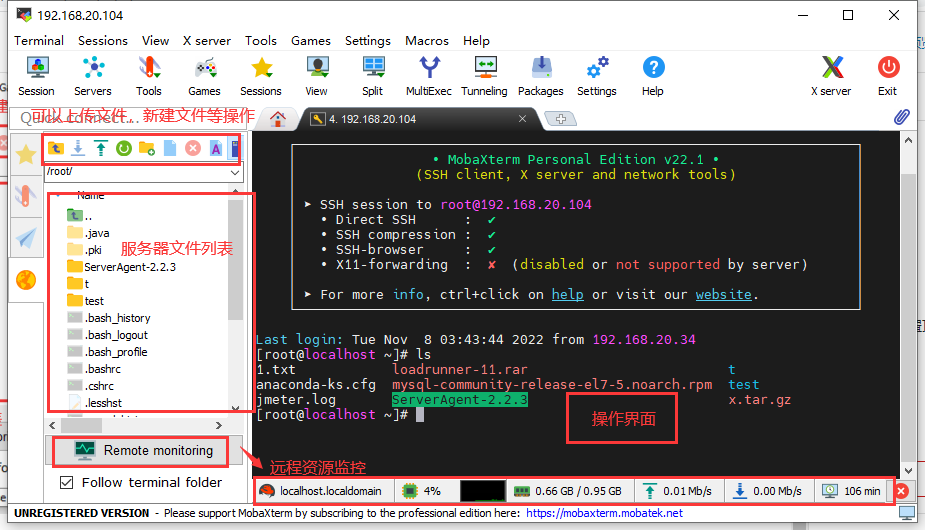Viewport: 925px width, 530px height.
Task: Open the Session toolbar icon
Action: pyautogui.click(x=37, y=76)
